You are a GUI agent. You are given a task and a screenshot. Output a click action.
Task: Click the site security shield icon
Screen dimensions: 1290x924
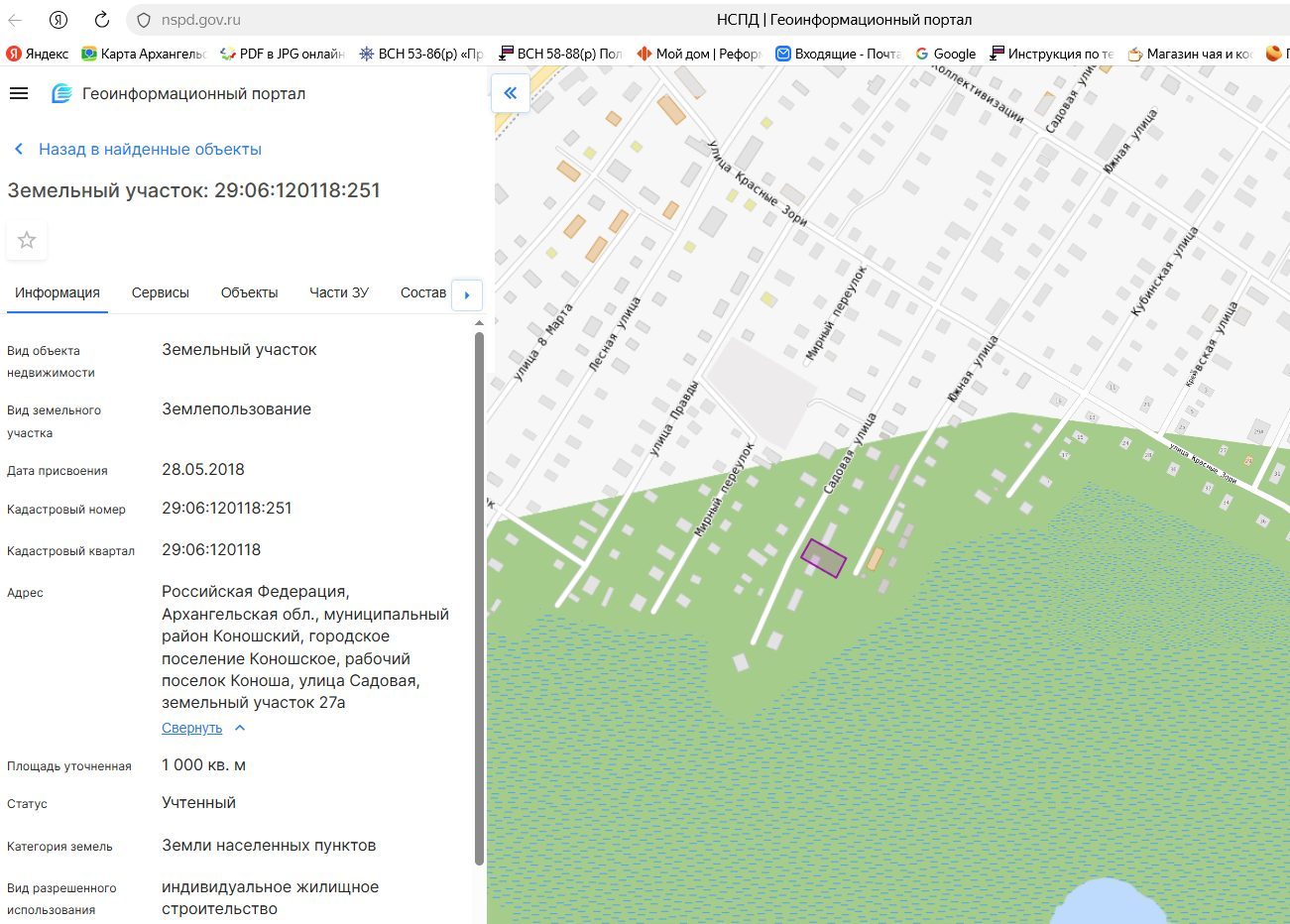(143, 20)
